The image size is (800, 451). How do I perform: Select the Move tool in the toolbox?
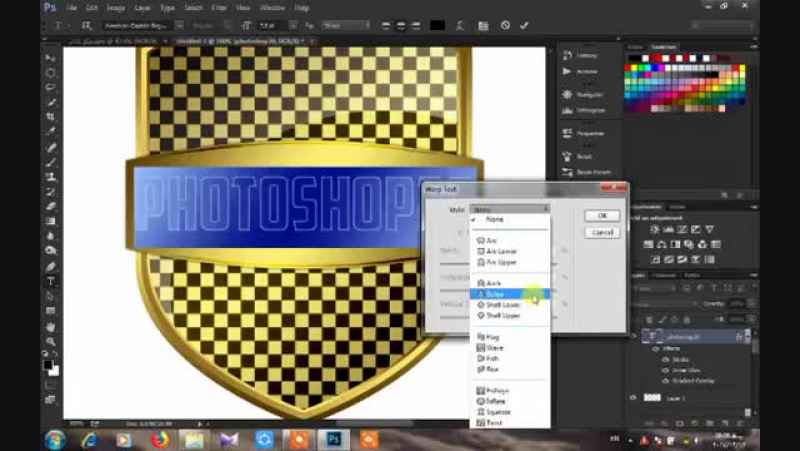(50, 58)
